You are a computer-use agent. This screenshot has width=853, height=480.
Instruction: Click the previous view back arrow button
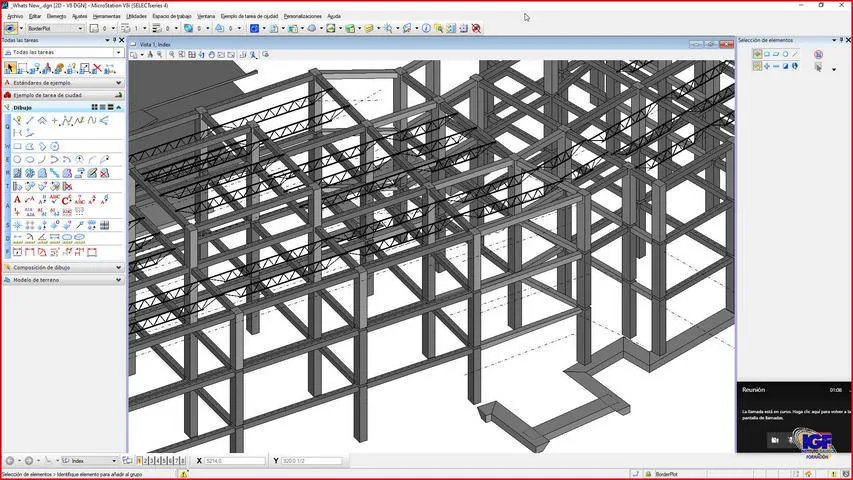tap(10, 461)
